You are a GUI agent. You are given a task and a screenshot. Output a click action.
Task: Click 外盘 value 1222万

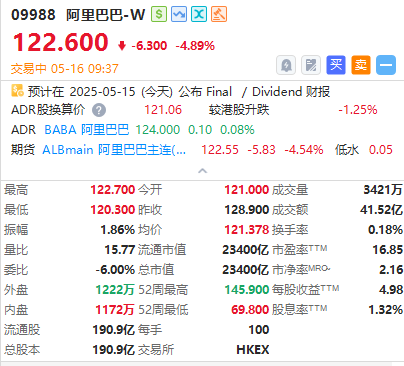tap(115, 290)
